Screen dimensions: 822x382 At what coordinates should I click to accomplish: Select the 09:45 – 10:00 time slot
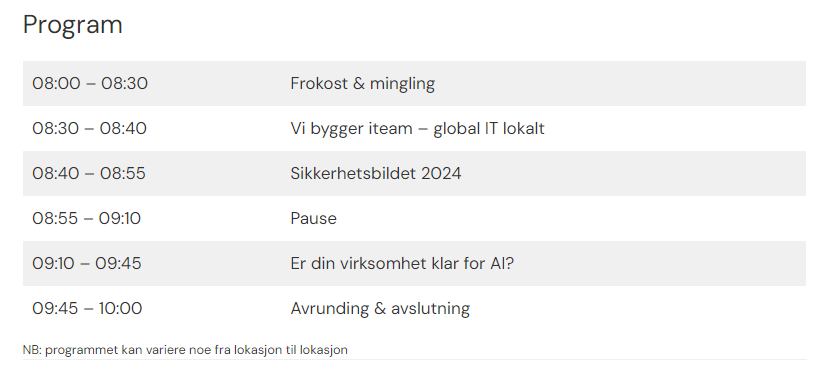[x=87, y=309]
